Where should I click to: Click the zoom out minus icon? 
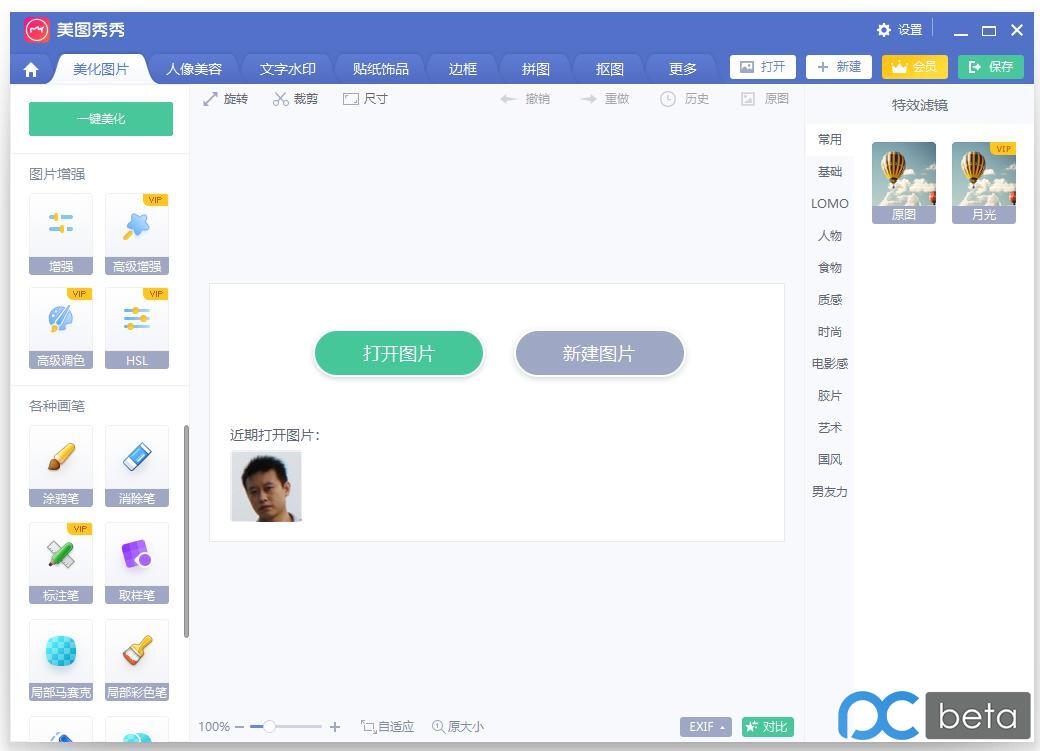tap(239, 727)
